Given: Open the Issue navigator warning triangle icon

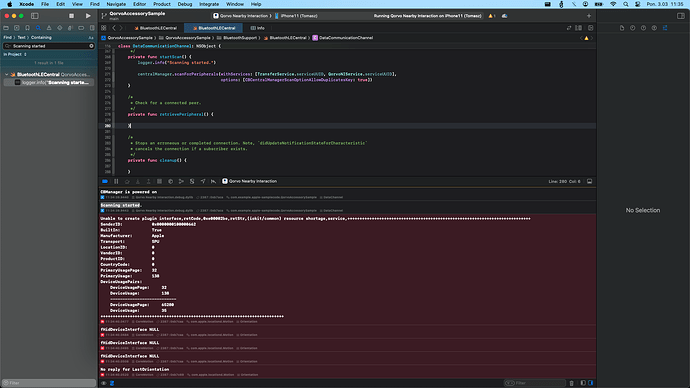Looking at the screenshot, I should tap(49, 28).
